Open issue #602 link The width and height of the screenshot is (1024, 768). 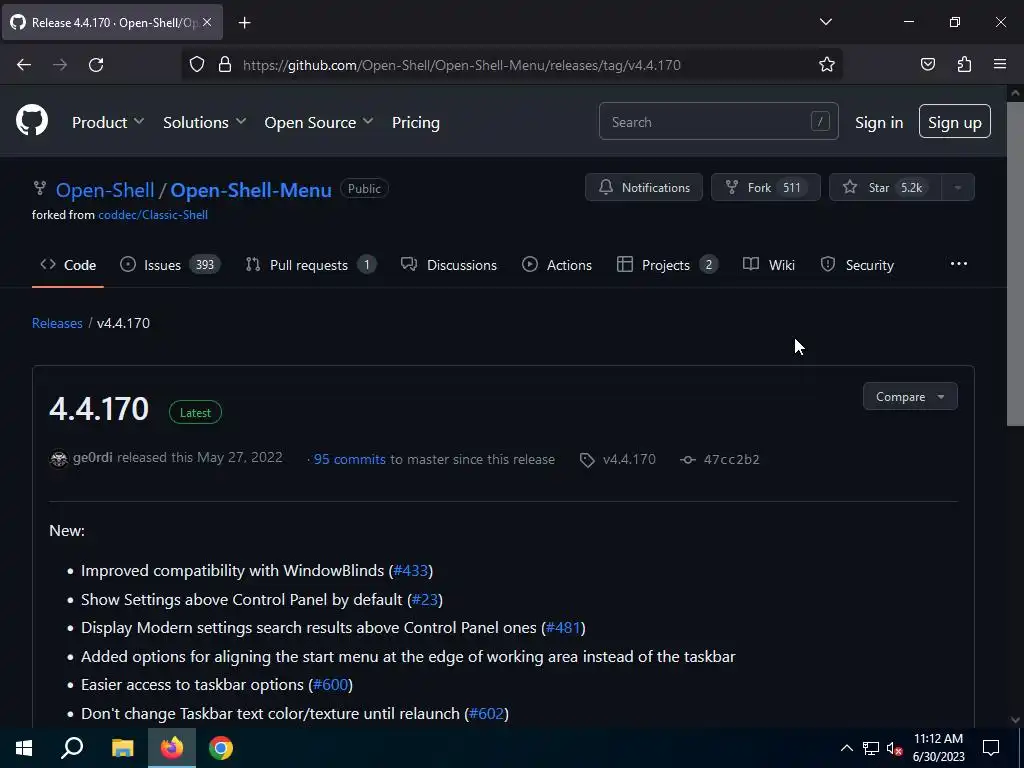(x=487, y=714)
